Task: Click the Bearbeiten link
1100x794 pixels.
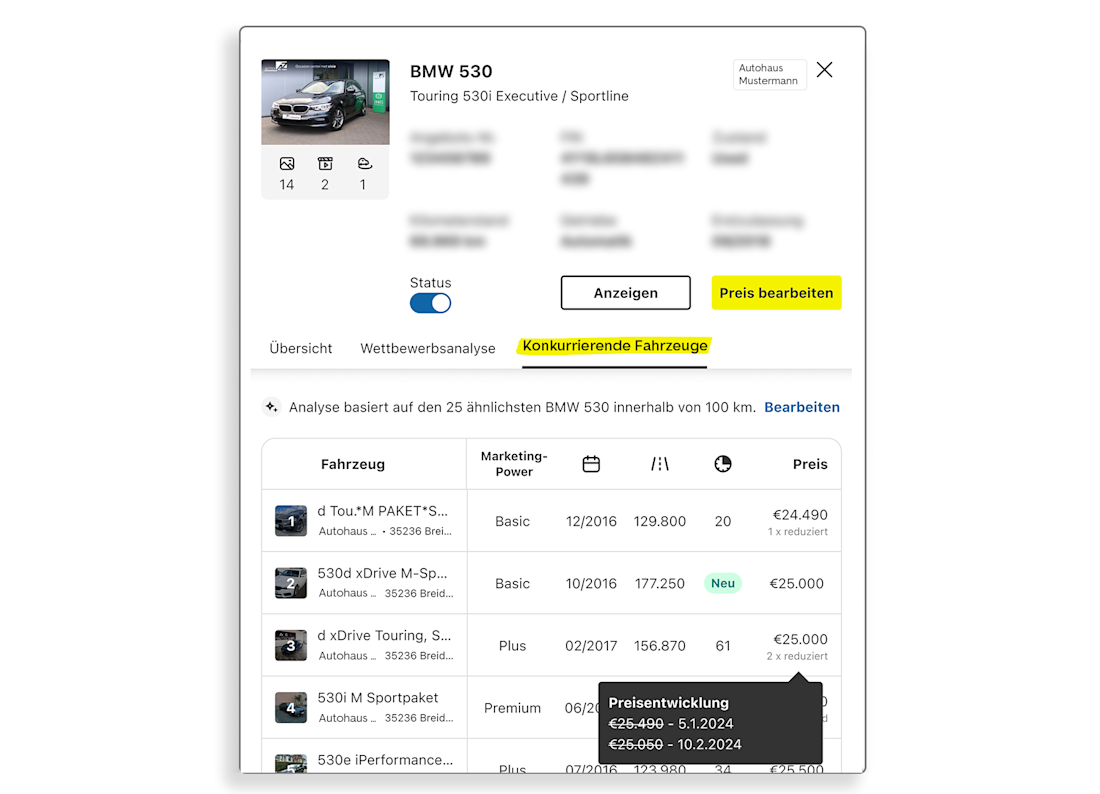Action: click(802, 407)
